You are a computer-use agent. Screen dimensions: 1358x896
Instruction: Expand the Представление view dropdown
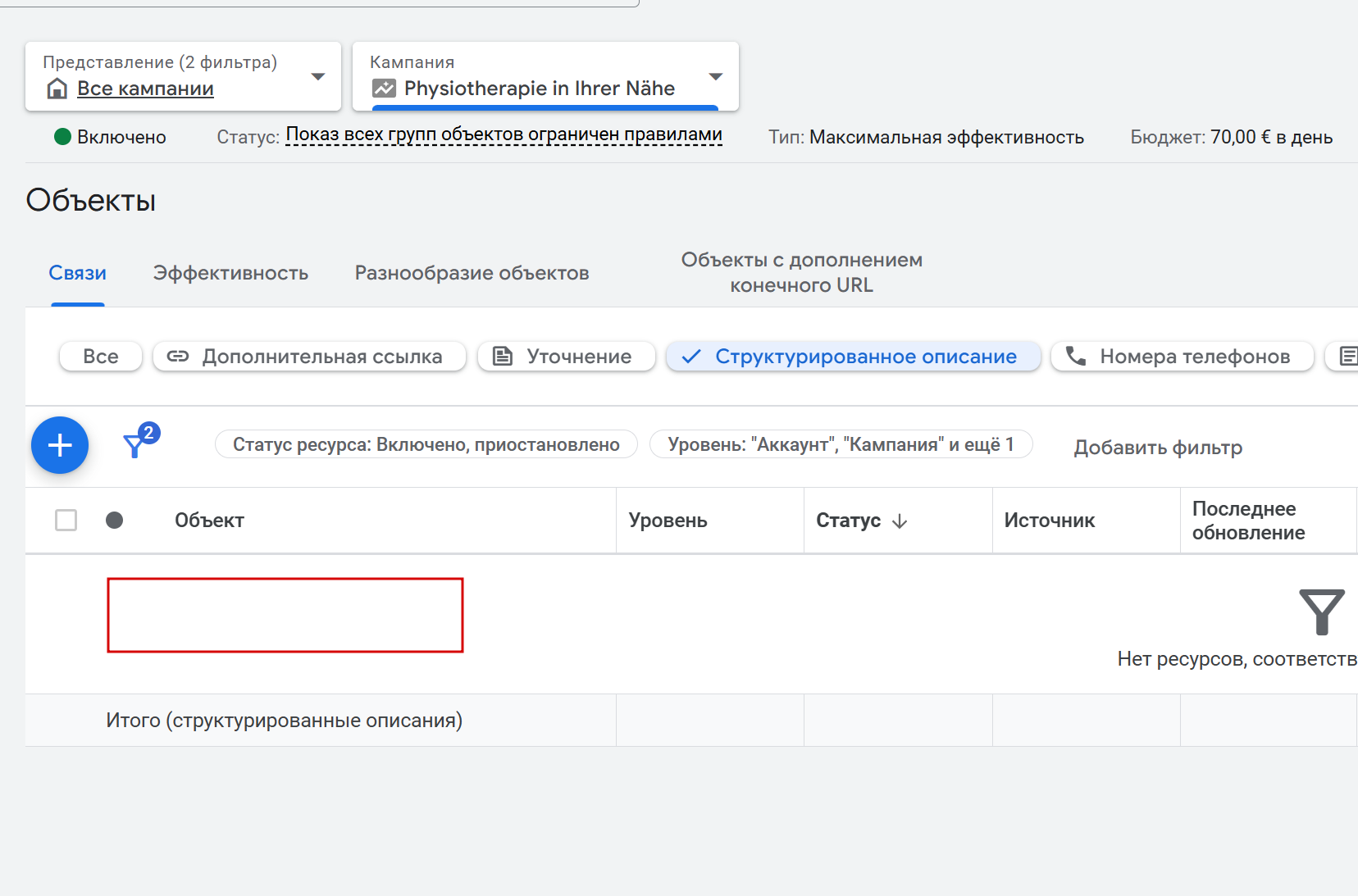tap(318, 76)
